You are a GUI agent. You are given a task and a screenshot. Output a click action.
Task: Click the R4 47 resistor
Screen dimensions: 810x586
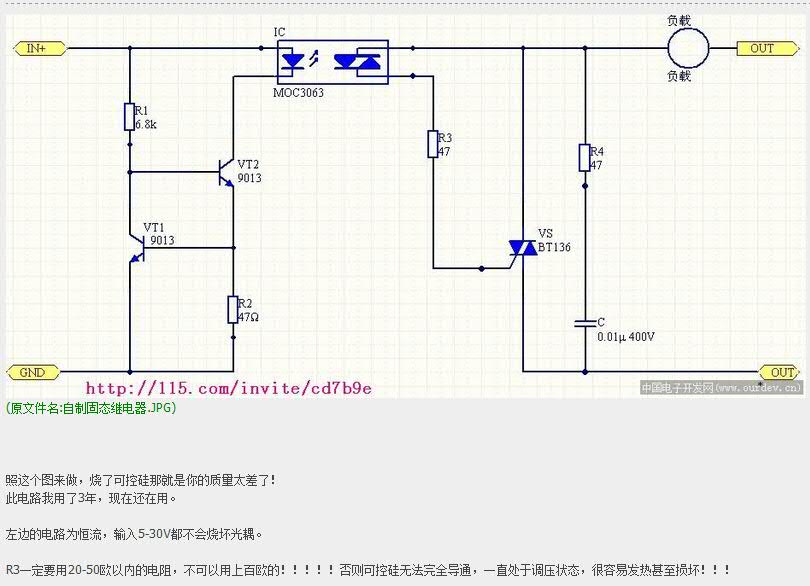[584, 157]
